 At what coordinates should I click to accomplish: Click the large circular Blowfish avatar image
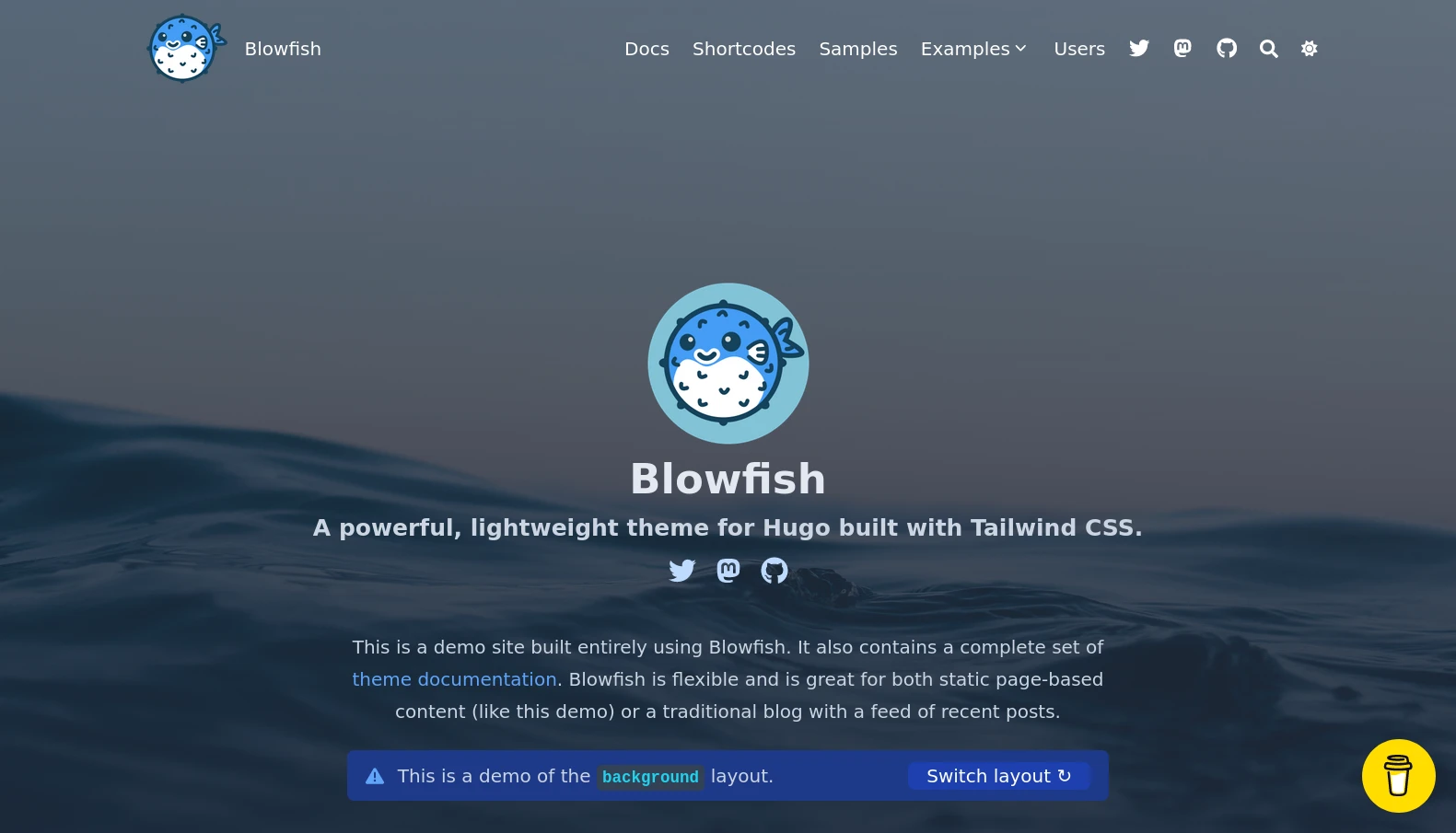728,364
